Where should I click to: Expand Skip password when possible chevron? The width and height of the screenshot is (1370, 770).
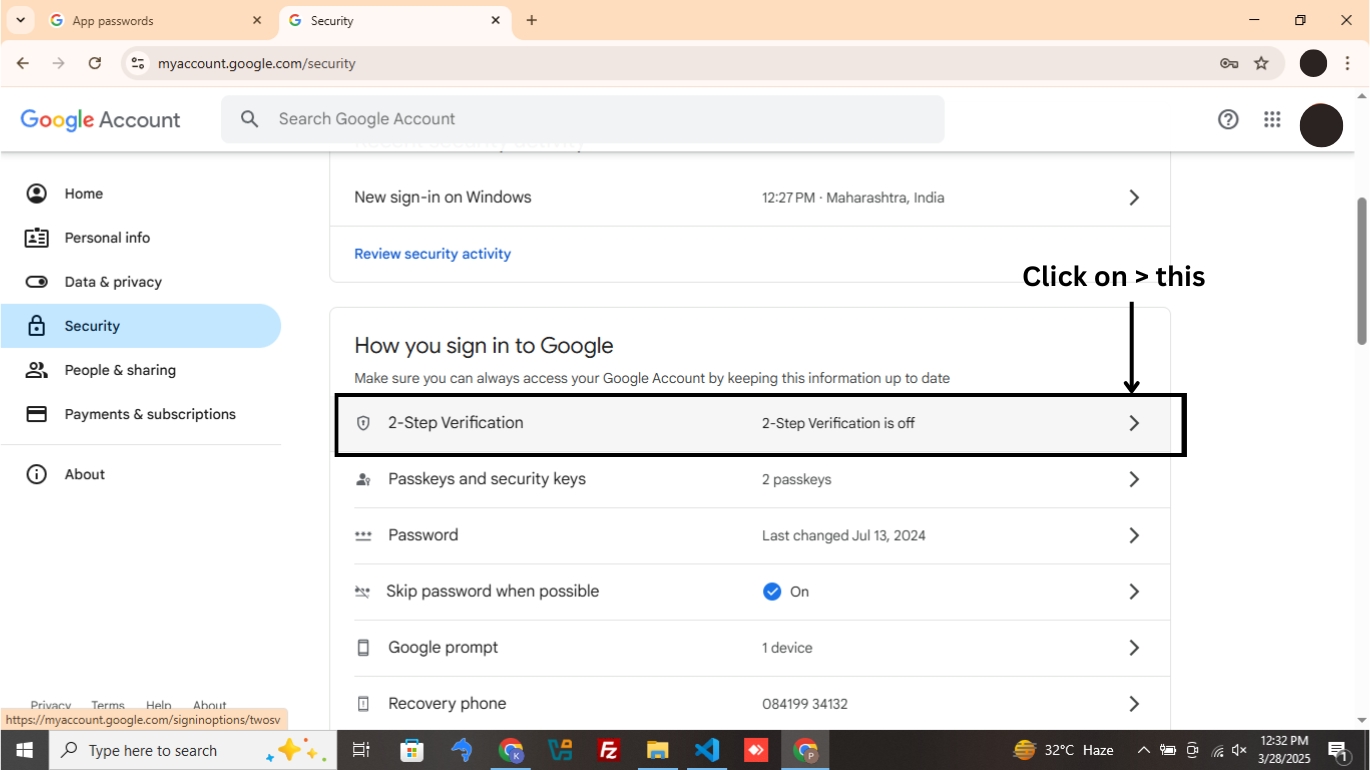coord(1134,591)
